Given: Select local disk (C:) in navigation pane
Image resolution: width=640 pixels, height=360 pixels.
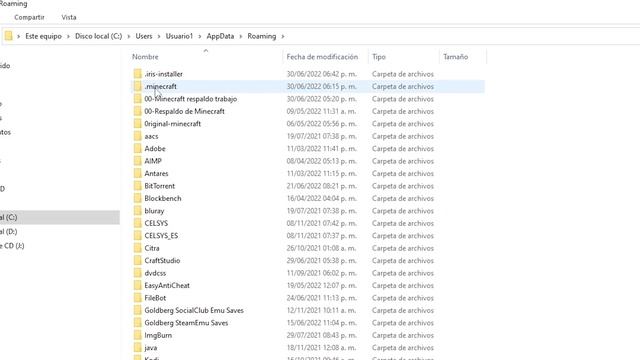Looking at the screenshot, I should point(60,217).
